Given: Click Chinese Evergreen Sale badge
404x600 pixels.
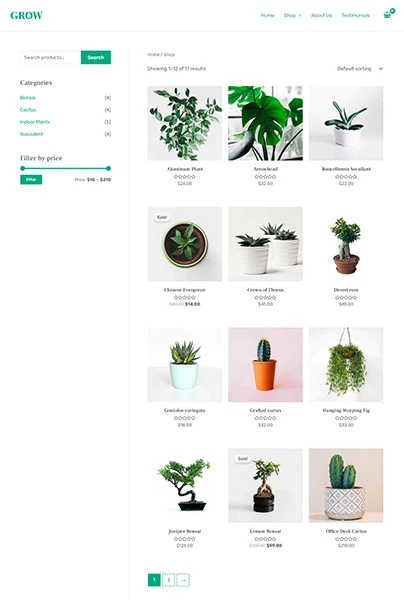Looking at the screenshot, I should pos(162,217).
